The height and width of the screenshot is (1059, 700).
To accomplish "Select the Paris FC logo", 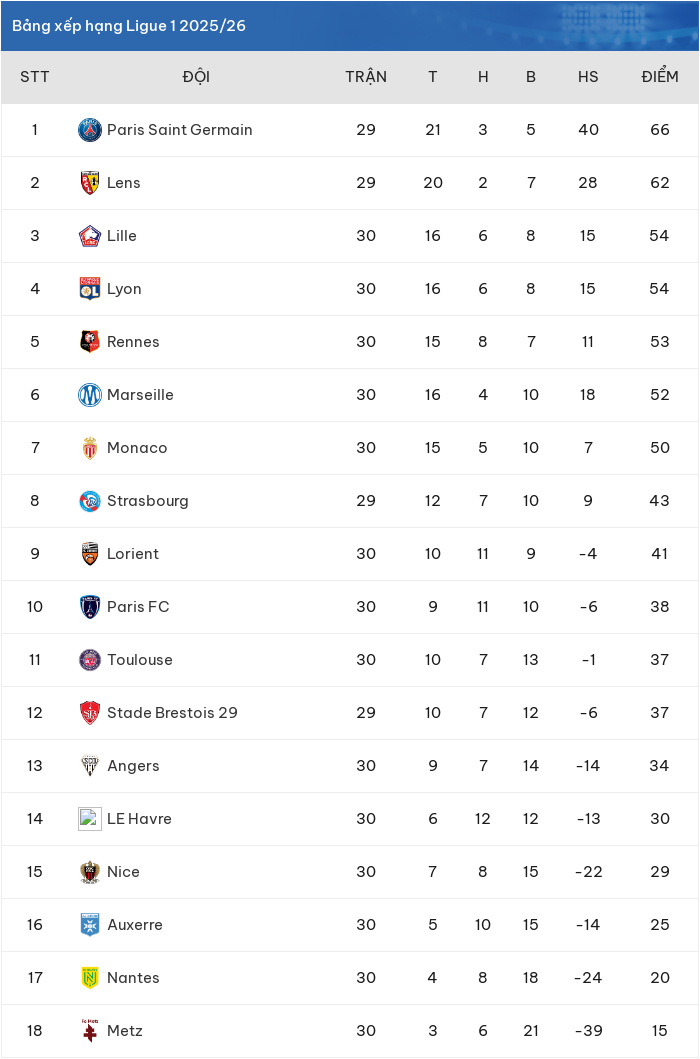I will click(x=90, y=606).
